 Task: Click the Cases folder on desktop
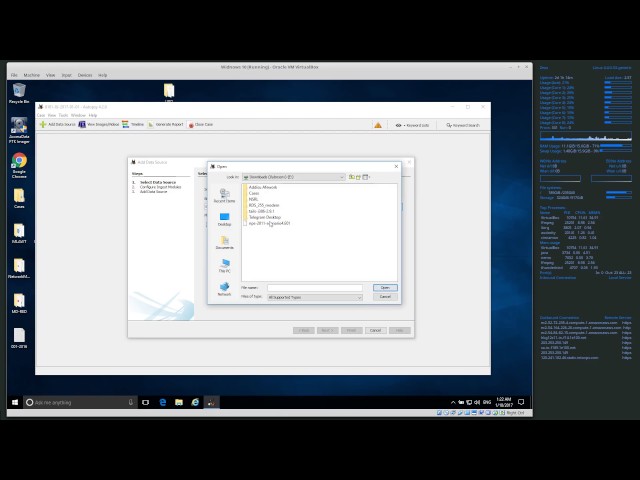pos(19,198)
